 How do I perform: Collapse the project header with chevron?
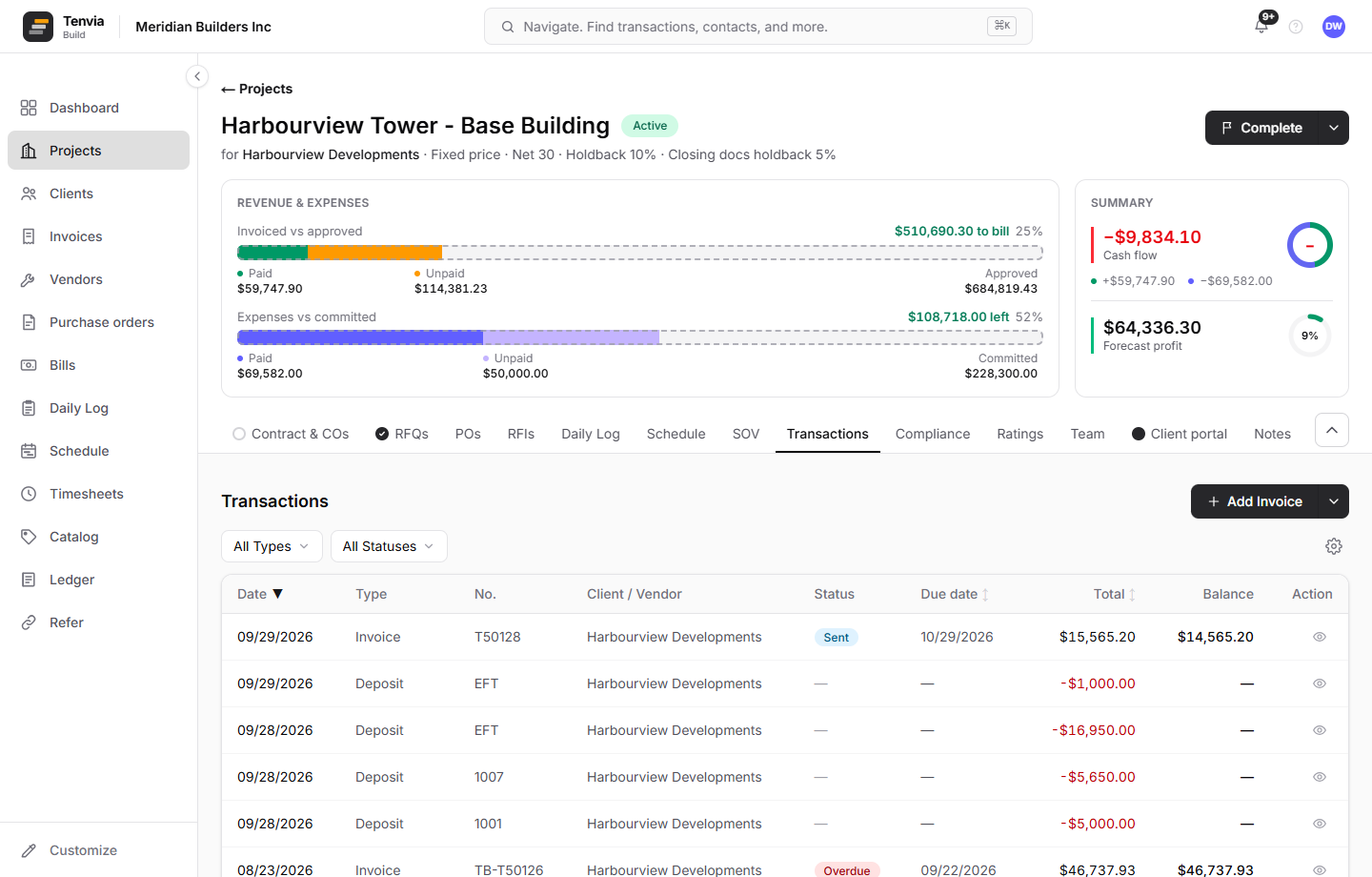coord(1332,430)
